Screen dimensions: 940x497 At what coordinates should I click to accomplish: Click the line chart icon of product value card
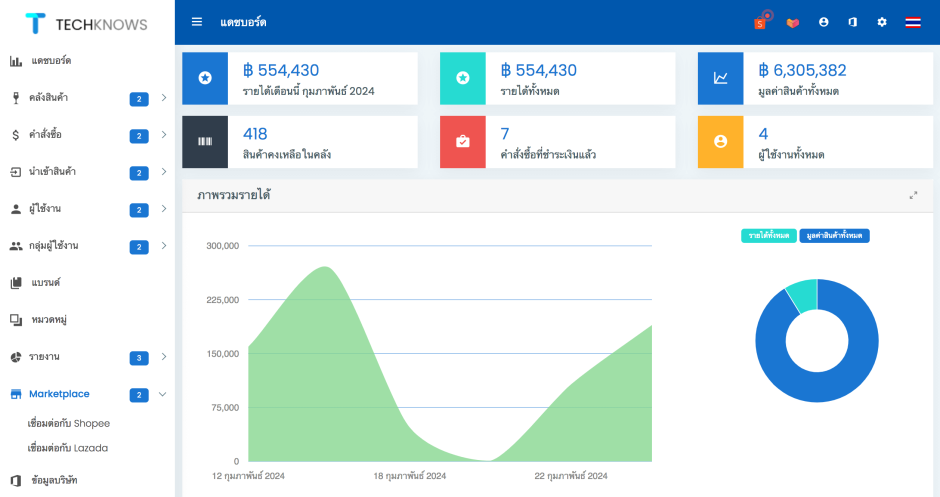point(721,78)
